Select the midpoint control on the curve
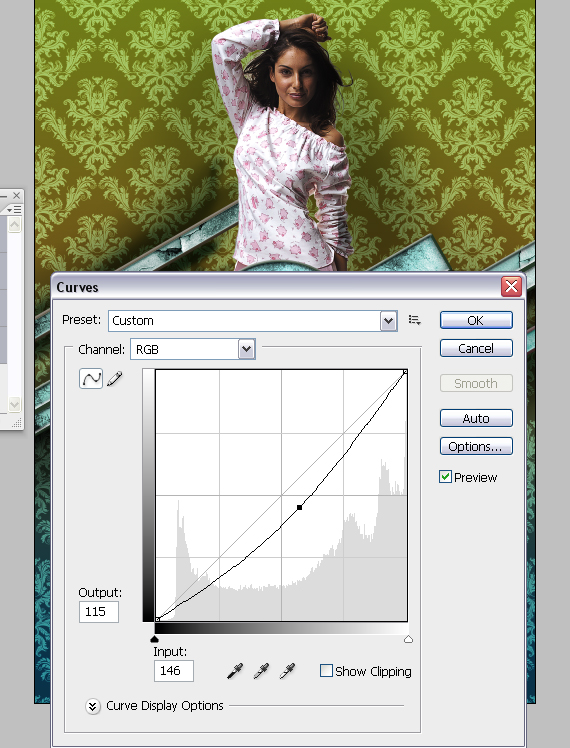Screen dimensions: 570x748 (300, 508)
